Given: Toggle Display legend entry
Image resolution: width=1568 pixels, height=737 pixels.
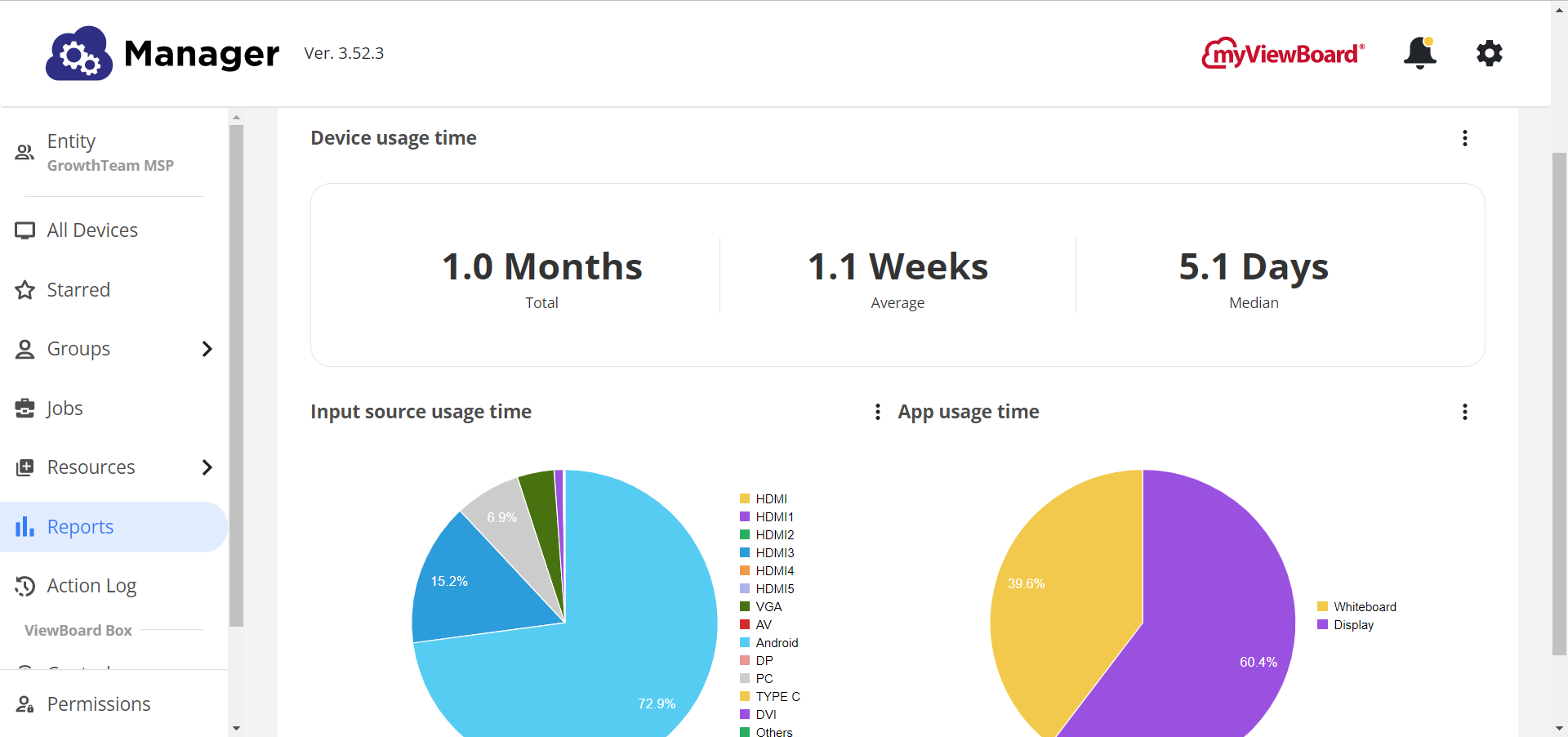Looking at the screenshot, I should point(1346,625).
